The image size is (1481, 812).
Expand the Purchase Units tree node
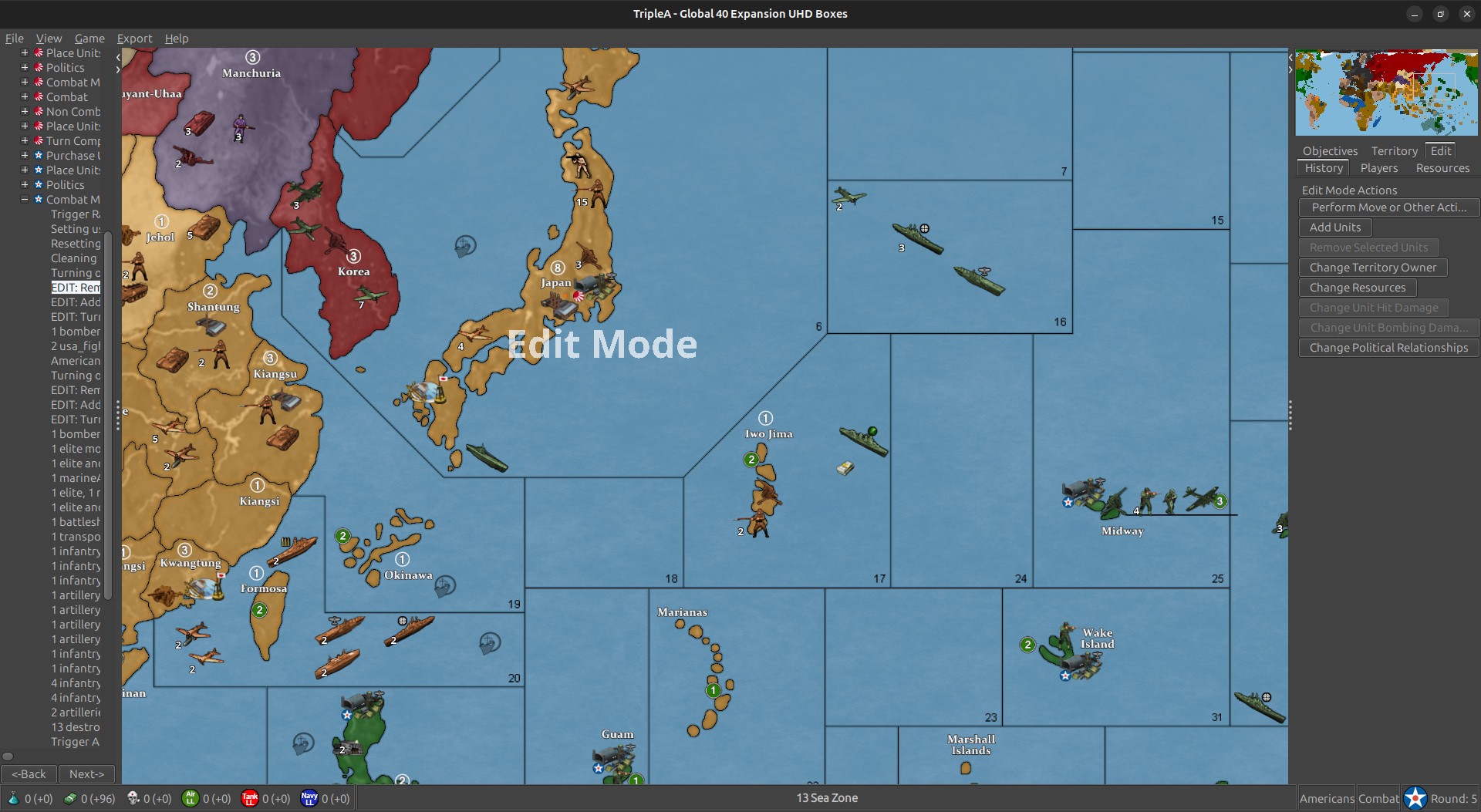(x=23, y=155)
